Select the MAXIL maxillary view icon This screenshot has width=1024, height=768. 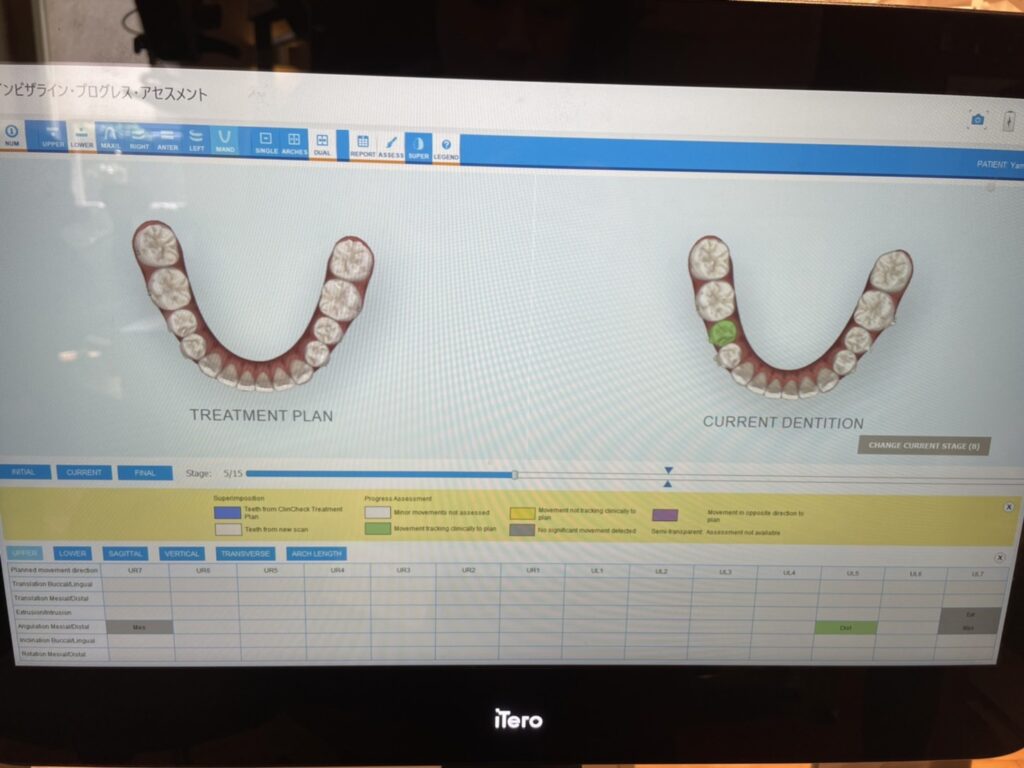tap(110, 138)
